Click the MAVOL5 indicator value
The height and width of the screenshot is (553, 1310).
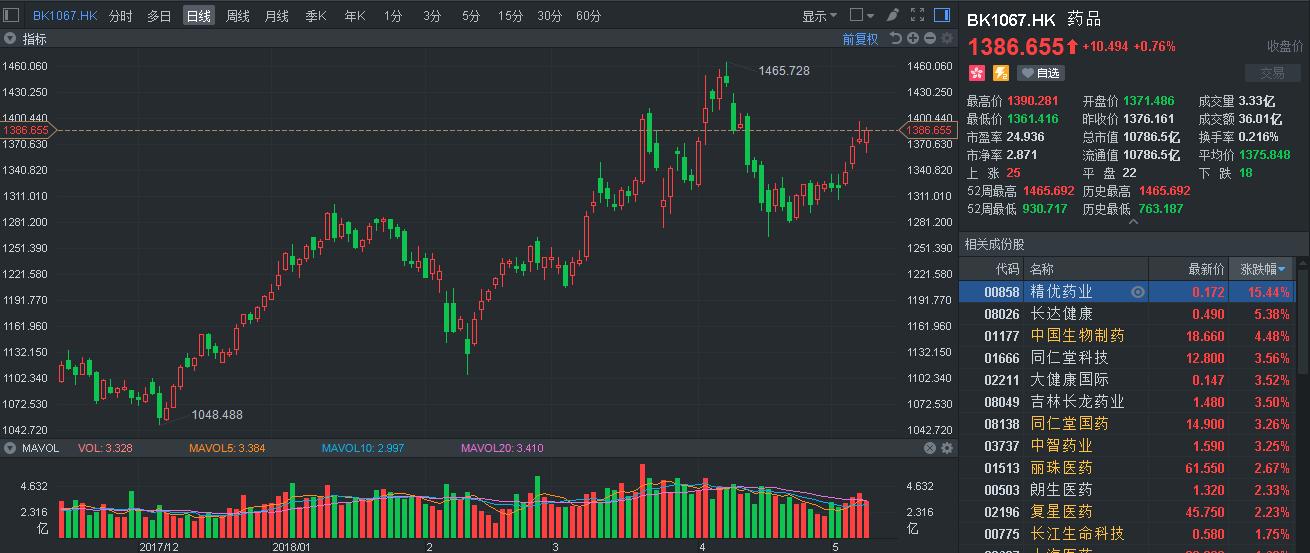[x=227, y=448]
